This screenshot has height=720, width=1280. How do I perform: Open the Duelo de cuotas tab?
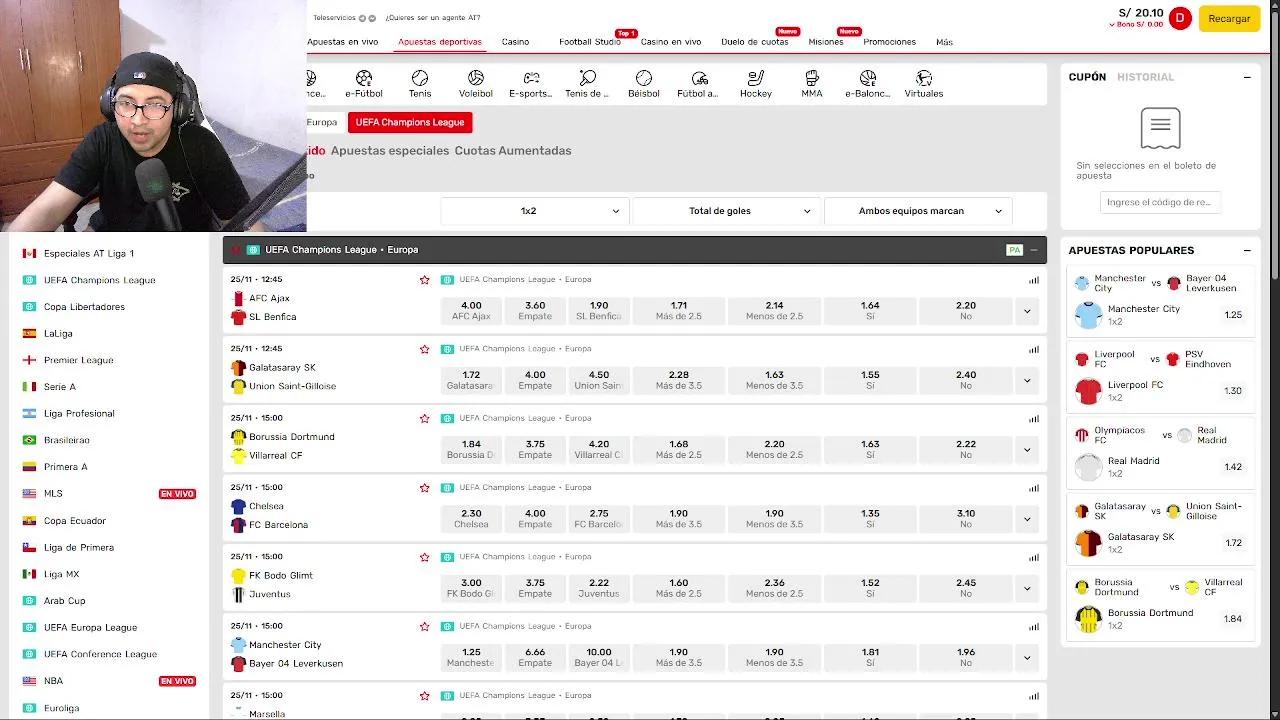755,42
